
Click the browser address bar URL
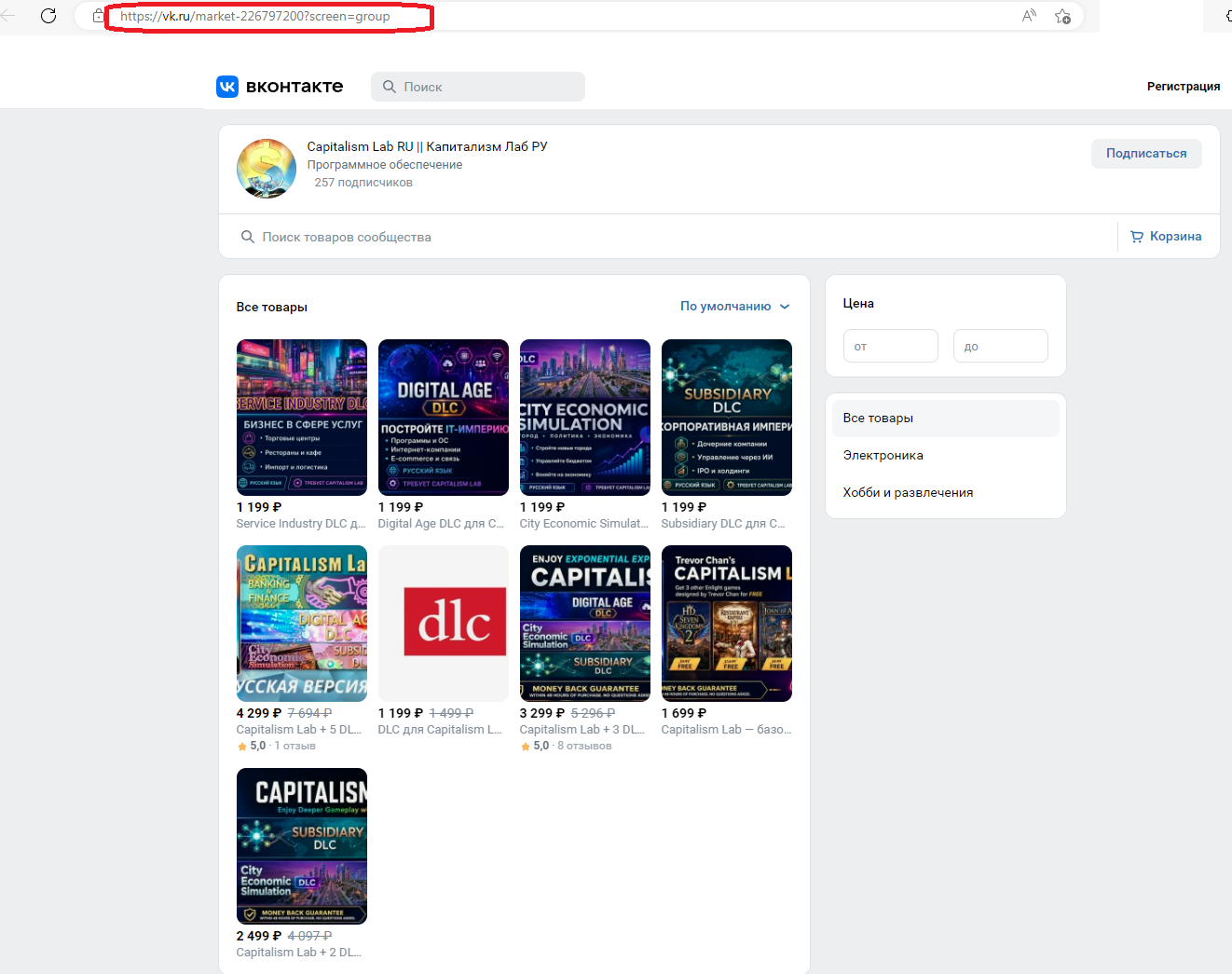[x=255, y=16]
